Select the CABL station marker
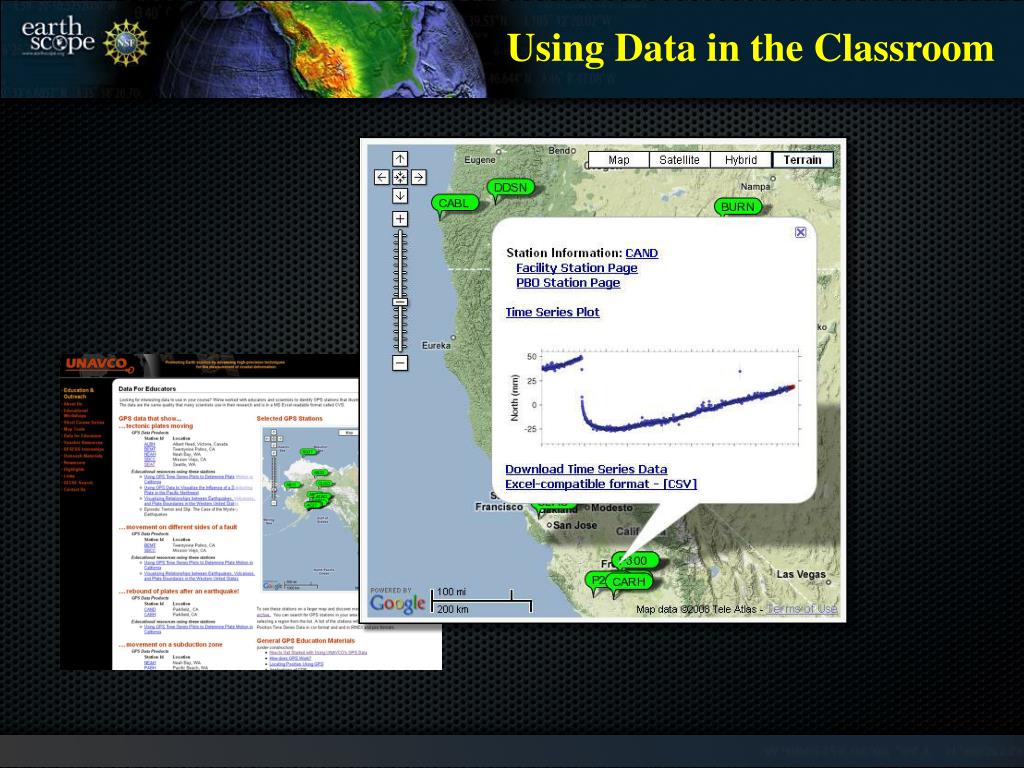 (454, 204)
